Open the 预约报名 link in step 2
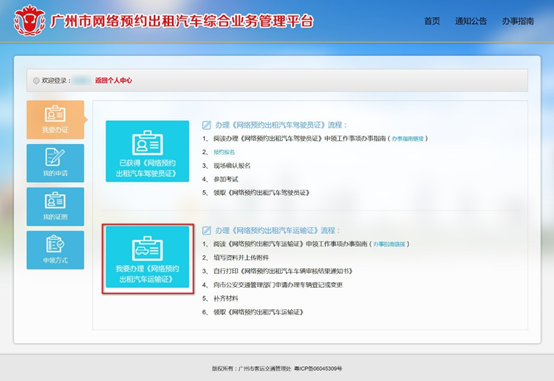This screenshot has width=554, height=381. point(224,152)
